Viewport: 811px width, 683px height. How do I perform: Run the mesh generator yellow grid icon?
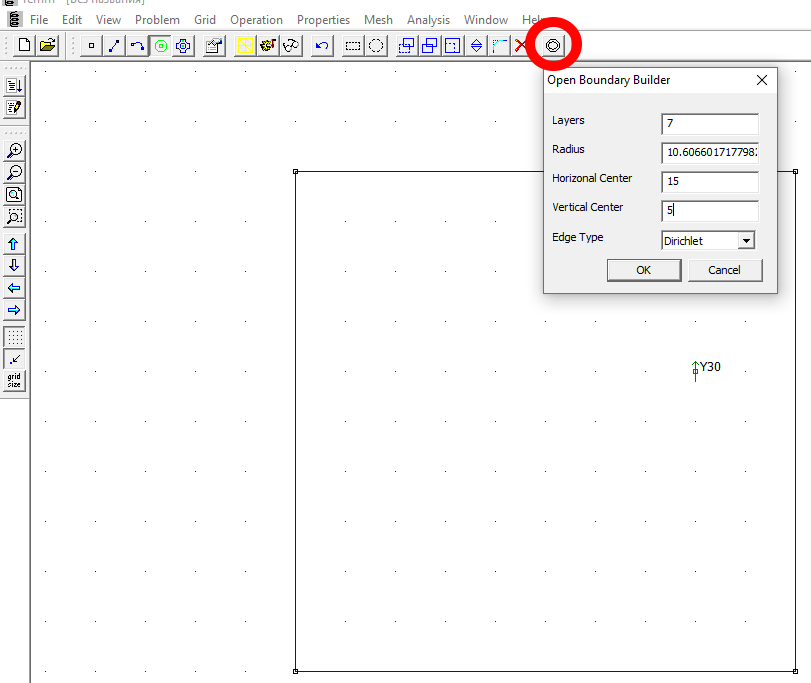click(x=245, y=45)
